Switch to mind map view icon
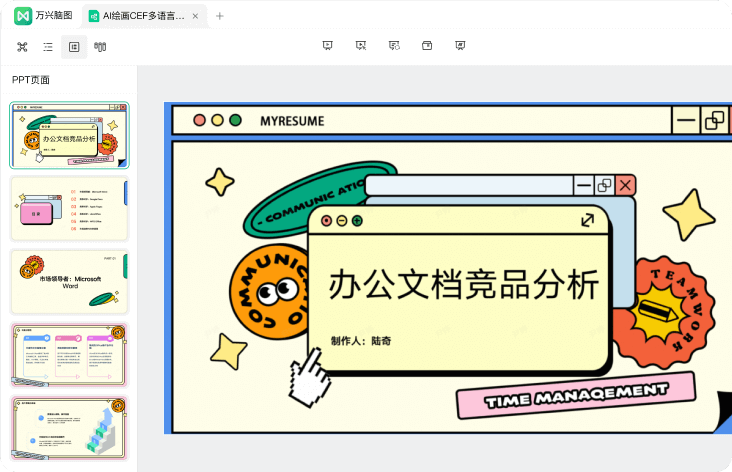Image resolution: width=732 pixels, height=472 pixels. click(x=22, y=47)
